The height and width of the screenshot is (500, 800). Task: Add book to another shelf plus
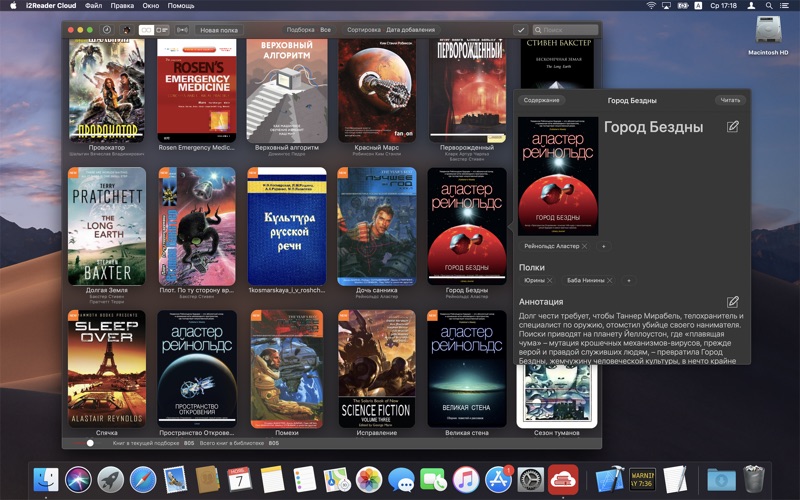pyautogui.click(x=629, y=281)
